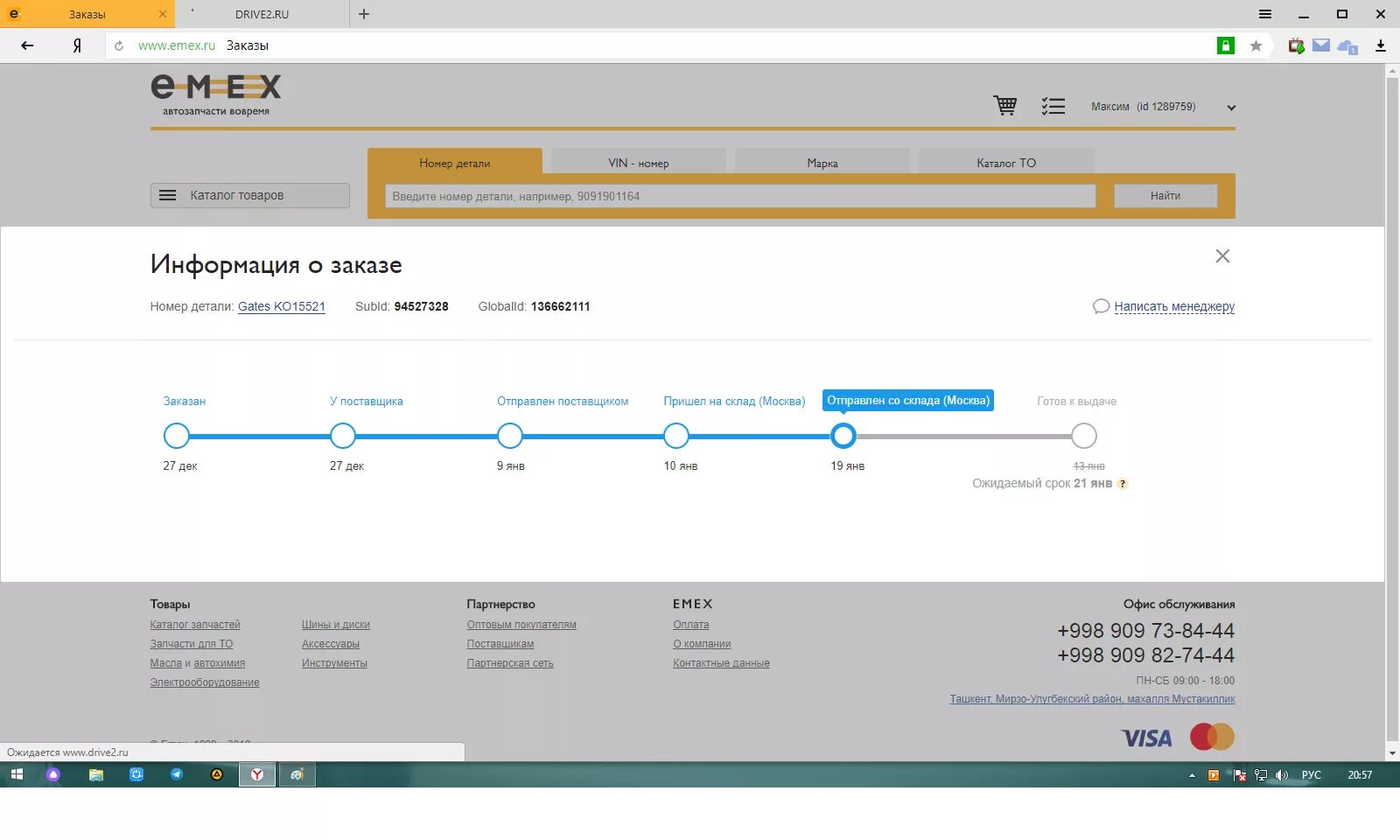The height and width of the screenshot is (840, 1400).
Task: Open Электрооборудование footer link
Action: (x=205, y=682)
